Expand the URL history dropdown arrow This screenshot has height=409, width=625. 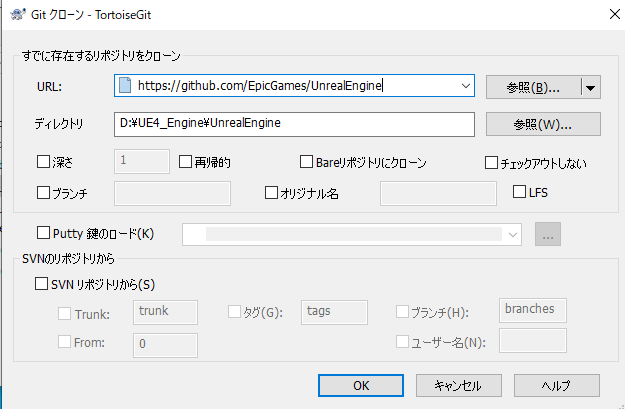pos(465,85)
